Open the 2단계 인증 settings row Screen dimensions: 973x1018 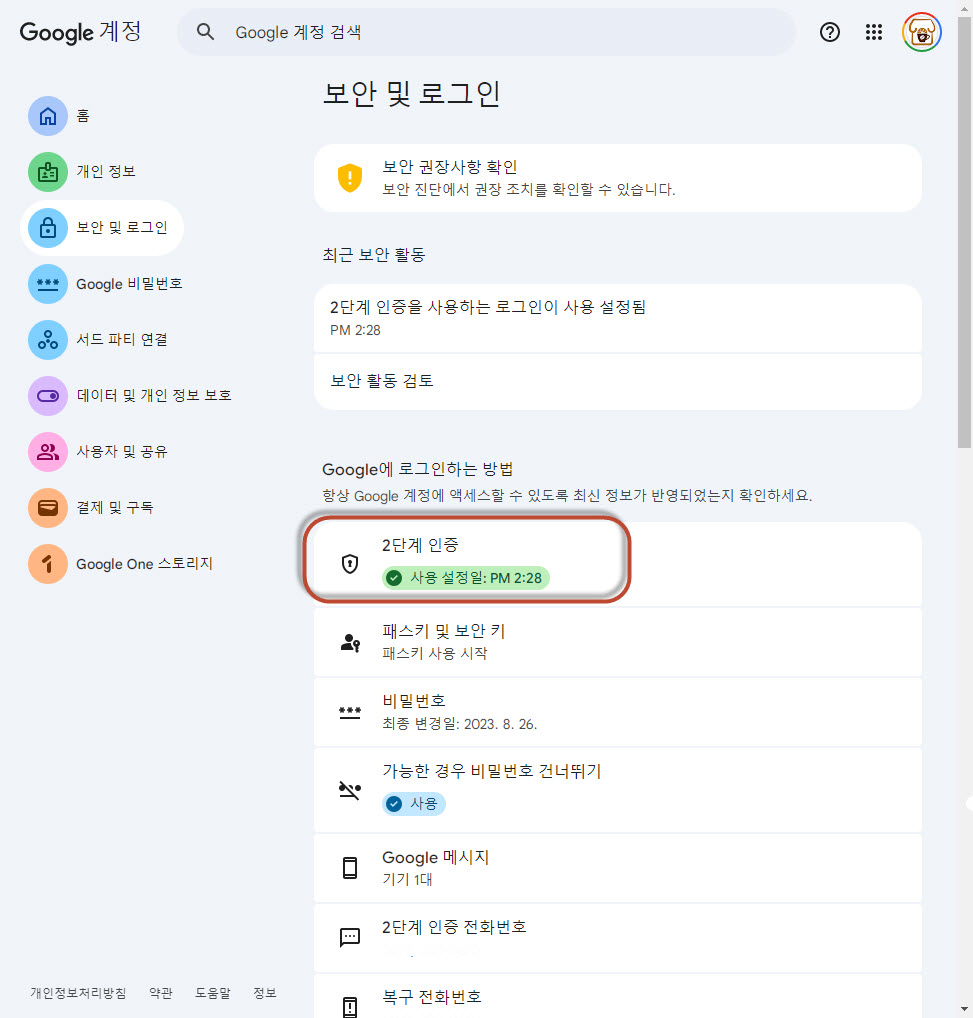(x=616, y=564)
